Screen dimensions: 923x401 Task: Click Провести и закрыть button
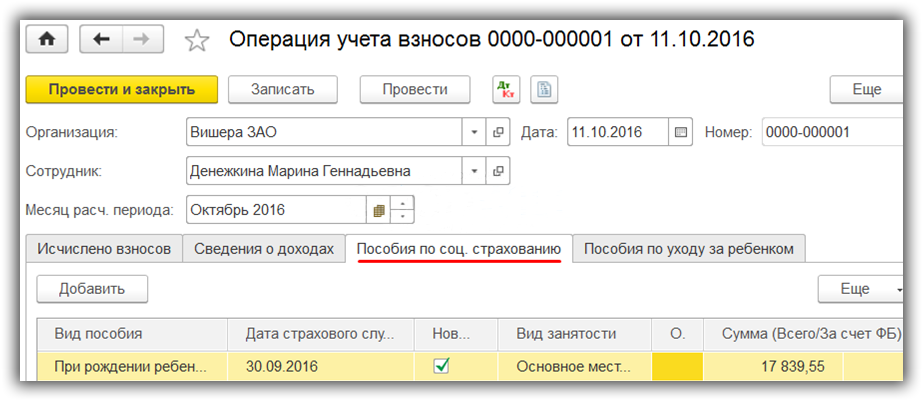pos(122,90)
